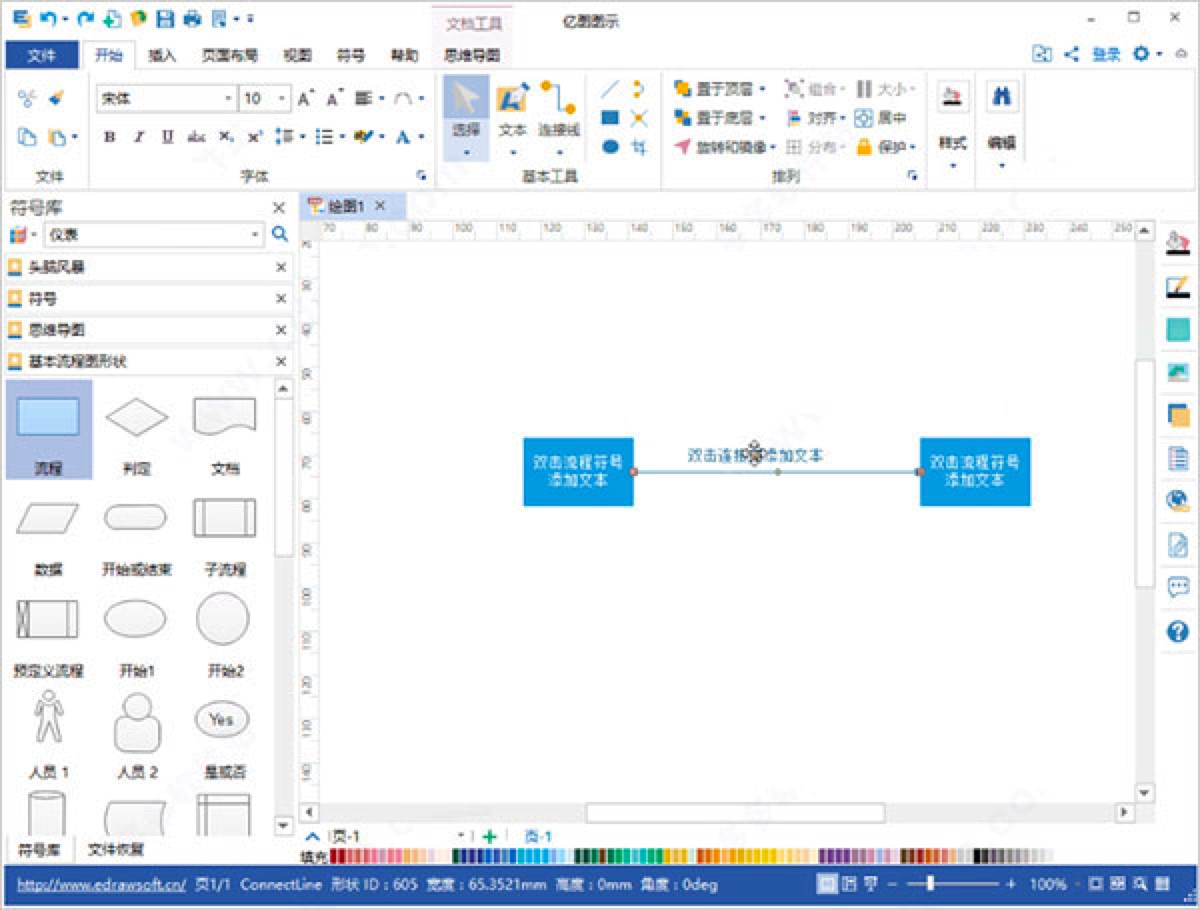Click the save disk icon
Screen dimensions: 1200x910
[x=166, y=18]
